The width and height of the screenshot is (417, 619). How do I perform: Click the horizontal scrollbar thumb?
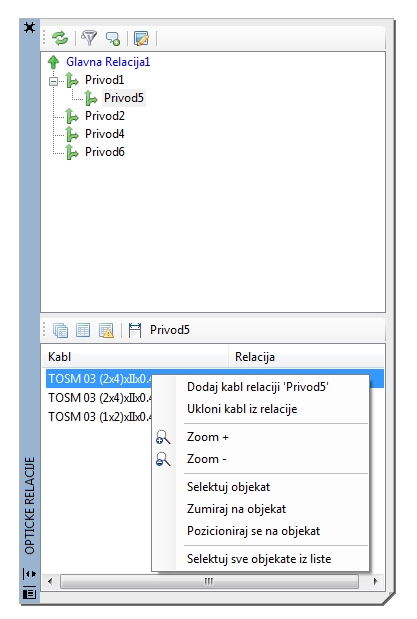[x=209, y=581]
